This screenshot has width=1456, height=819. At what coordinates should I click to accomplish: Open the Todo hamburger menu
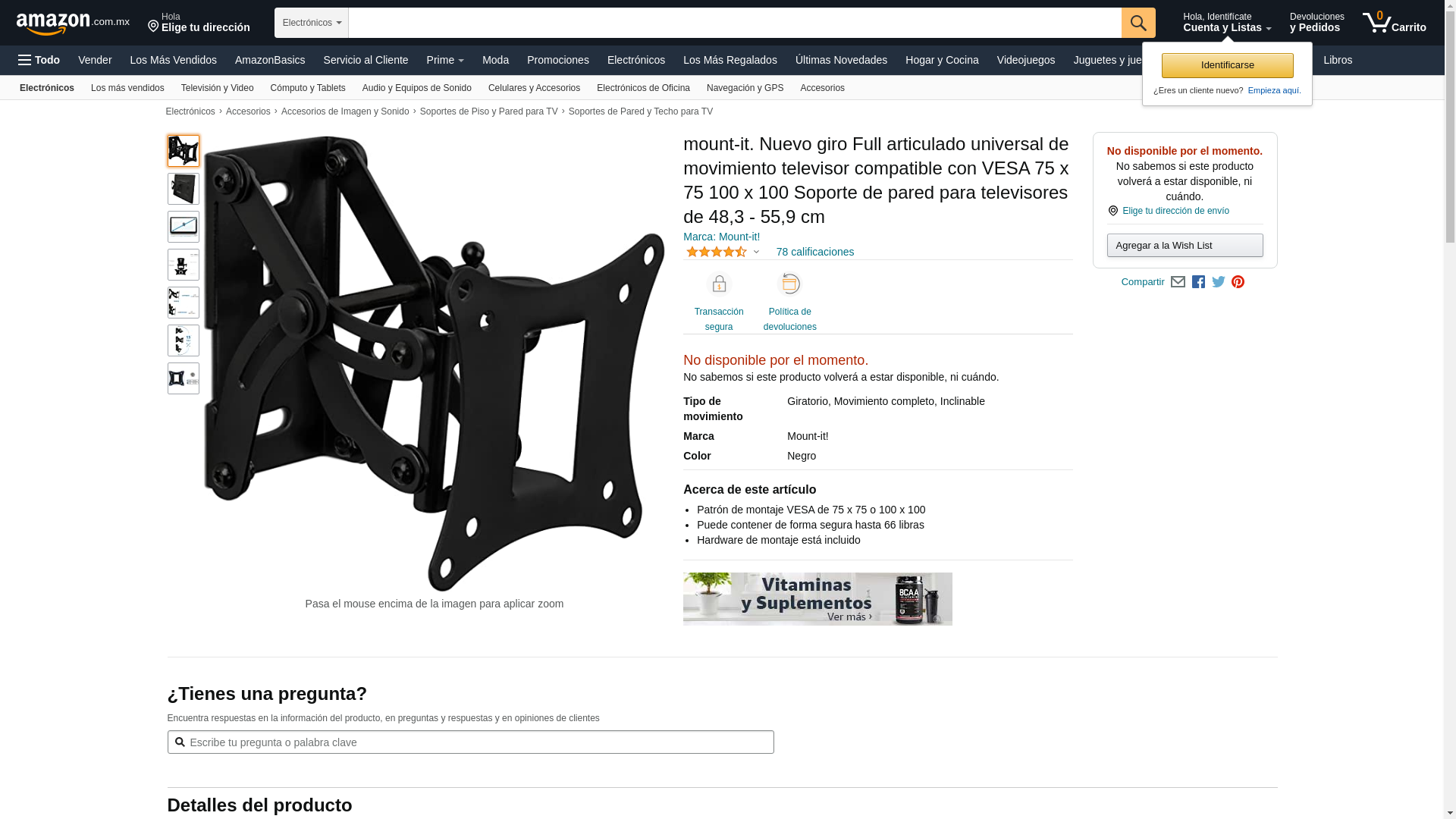[x=39, y=60]
